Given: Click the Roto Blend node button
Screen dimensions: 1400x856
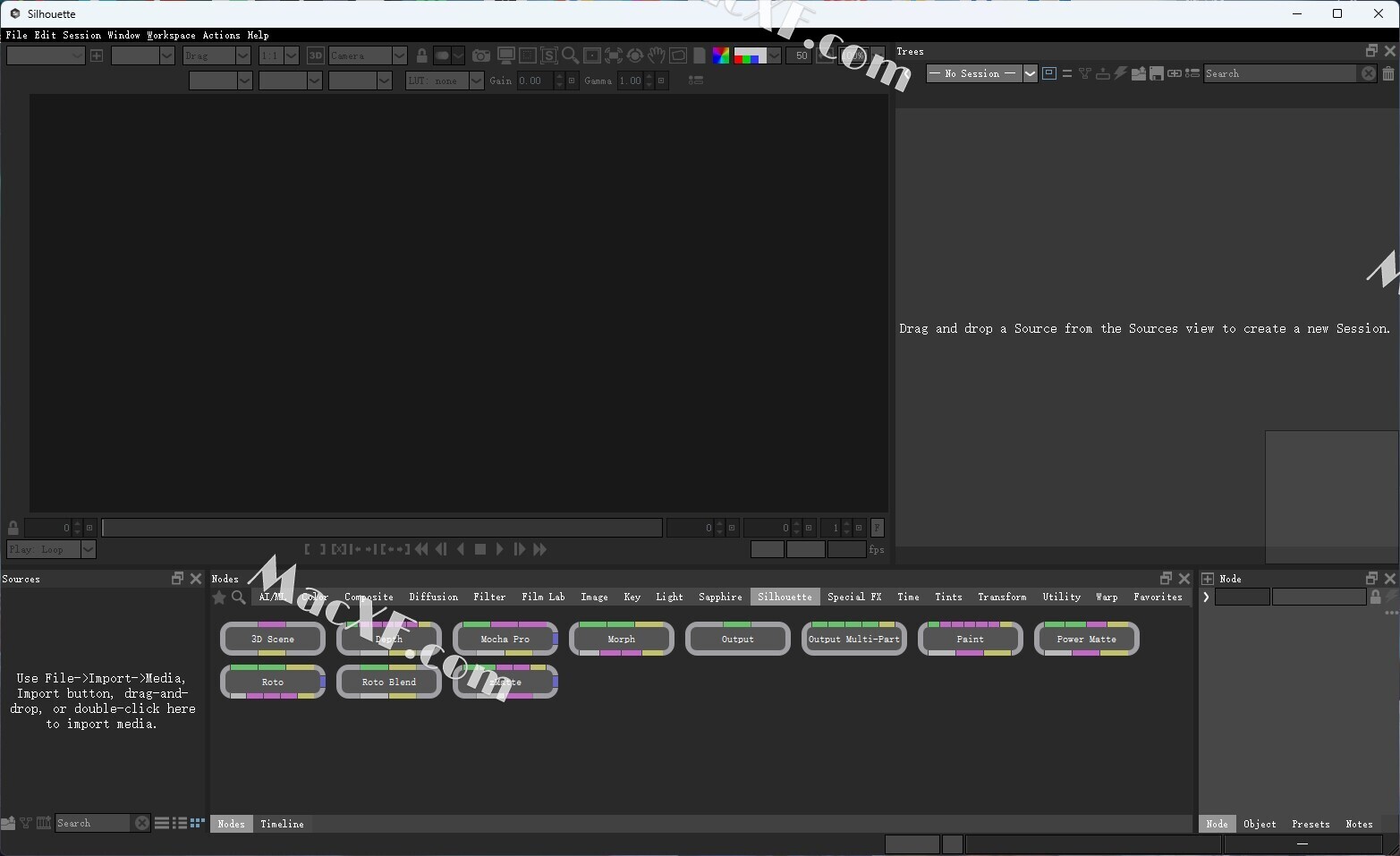Looking at the screenshot, I should [389, 682].
